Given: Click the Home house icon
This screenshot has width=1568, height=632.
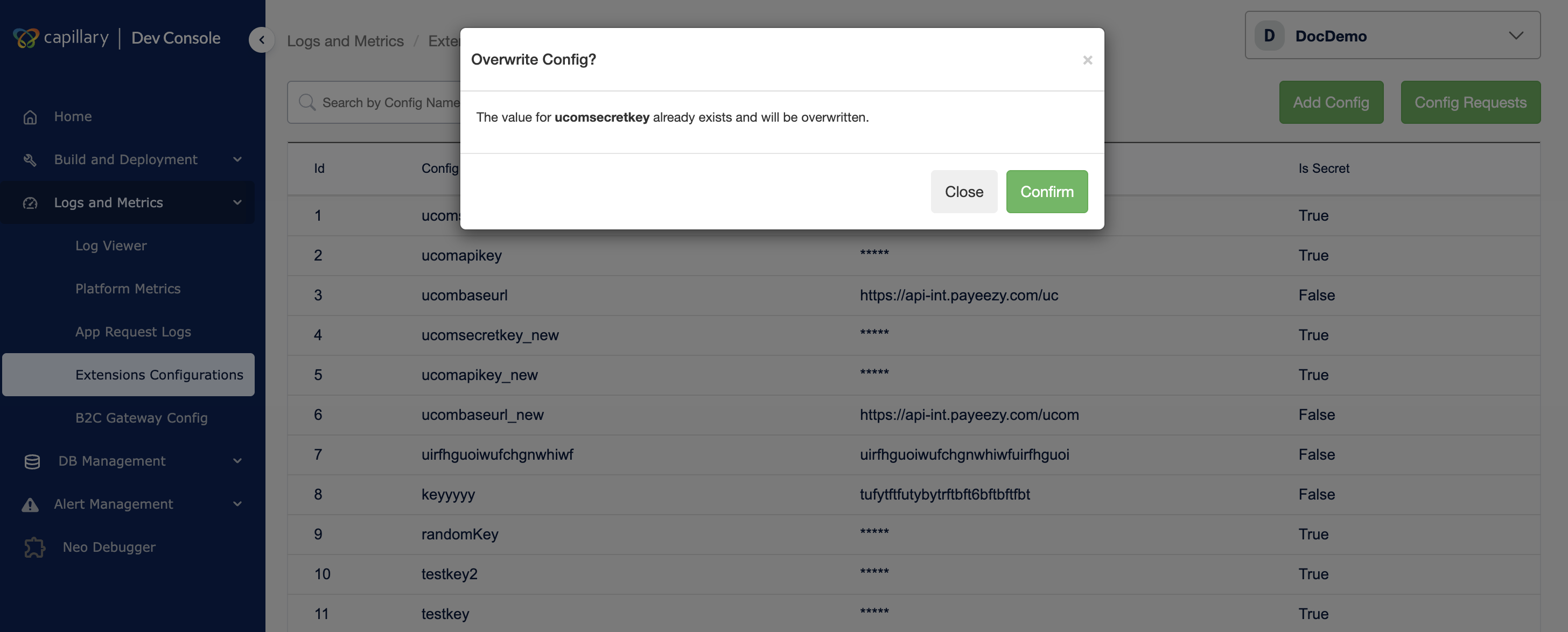Looking at the screenshot, I should pos(30,117).
